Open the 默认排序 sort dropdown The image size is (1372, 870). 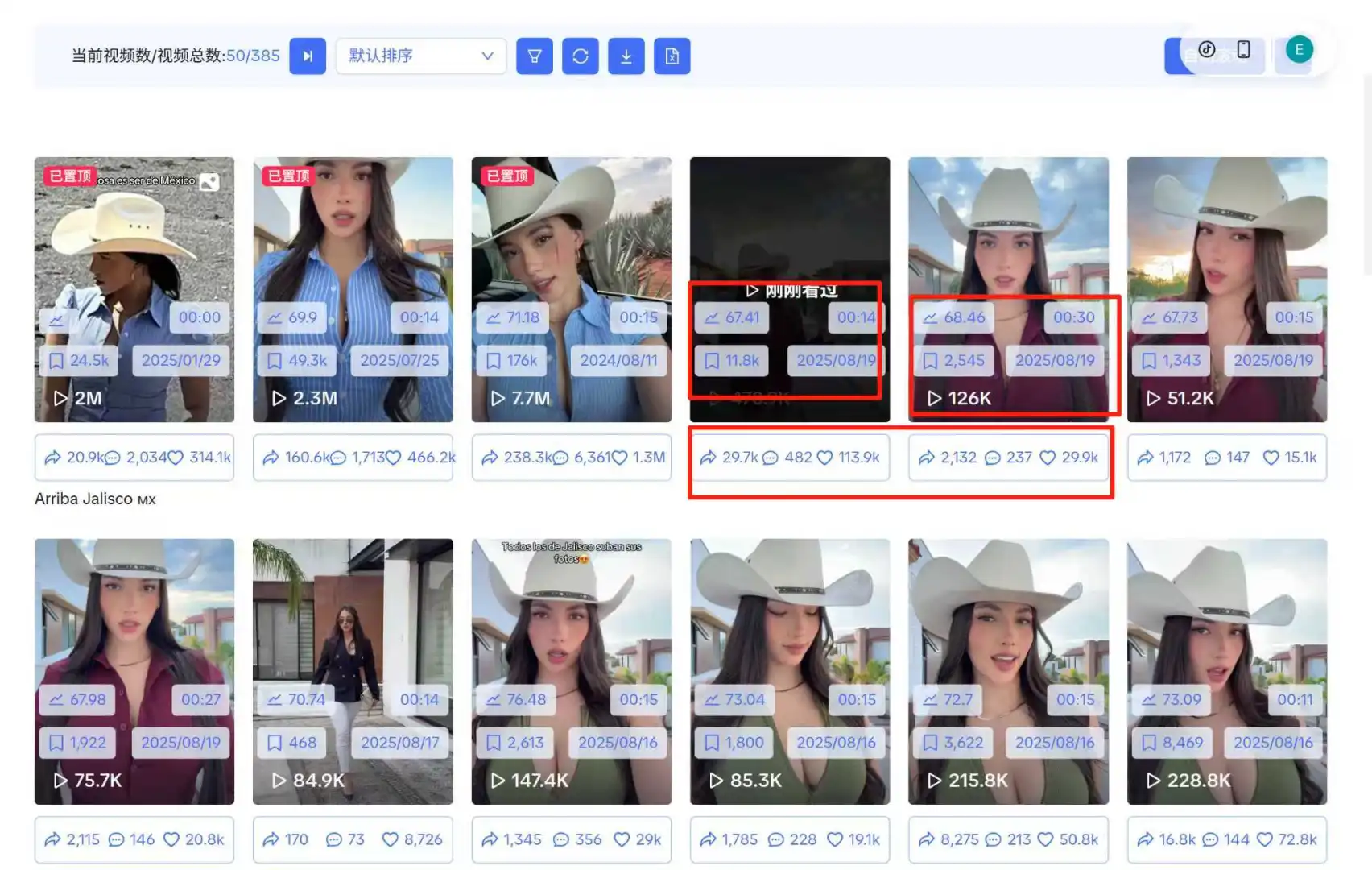421,56
